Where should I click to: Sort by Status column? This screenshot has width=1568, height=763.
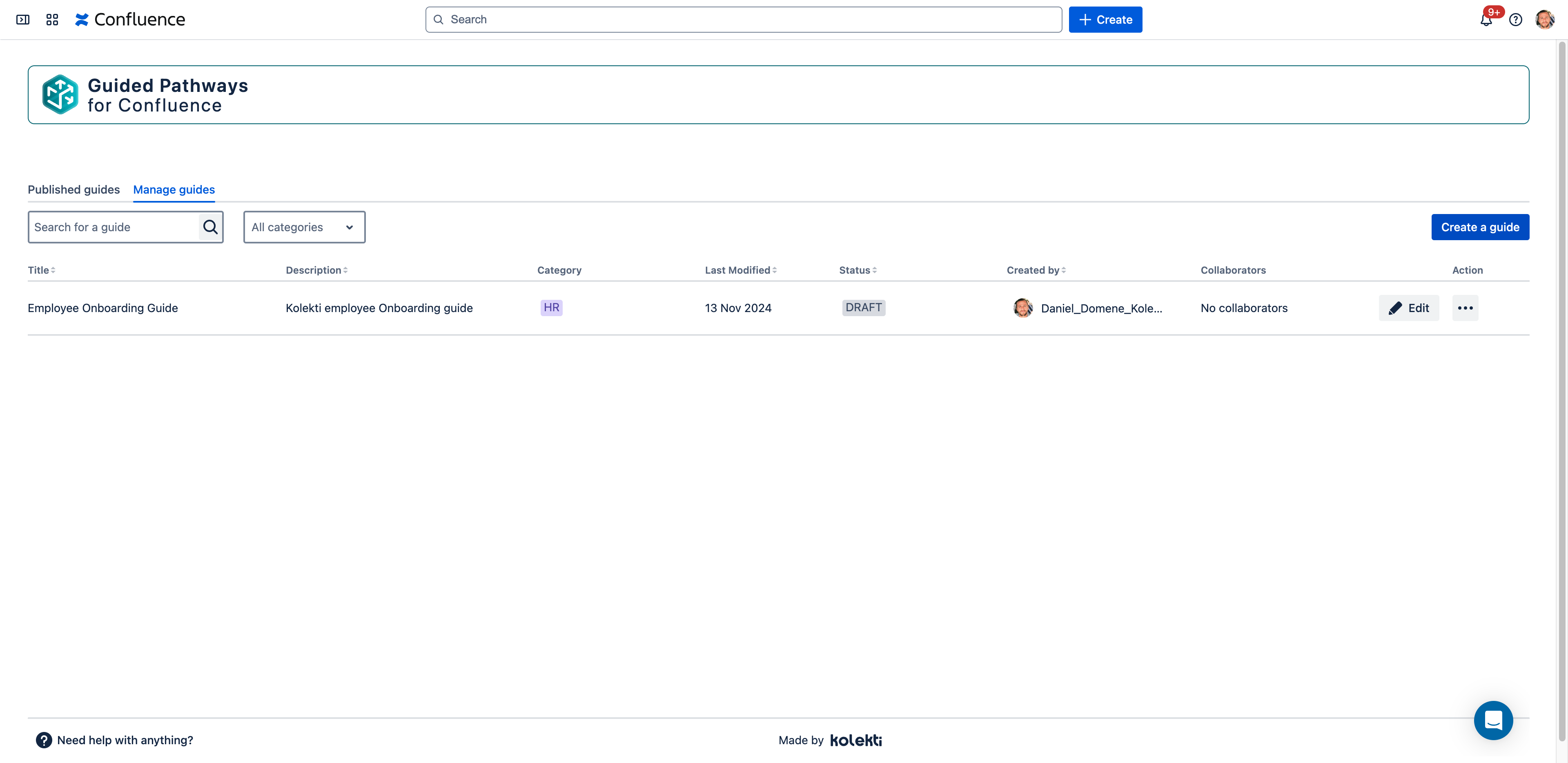click(x=857, y=270)
